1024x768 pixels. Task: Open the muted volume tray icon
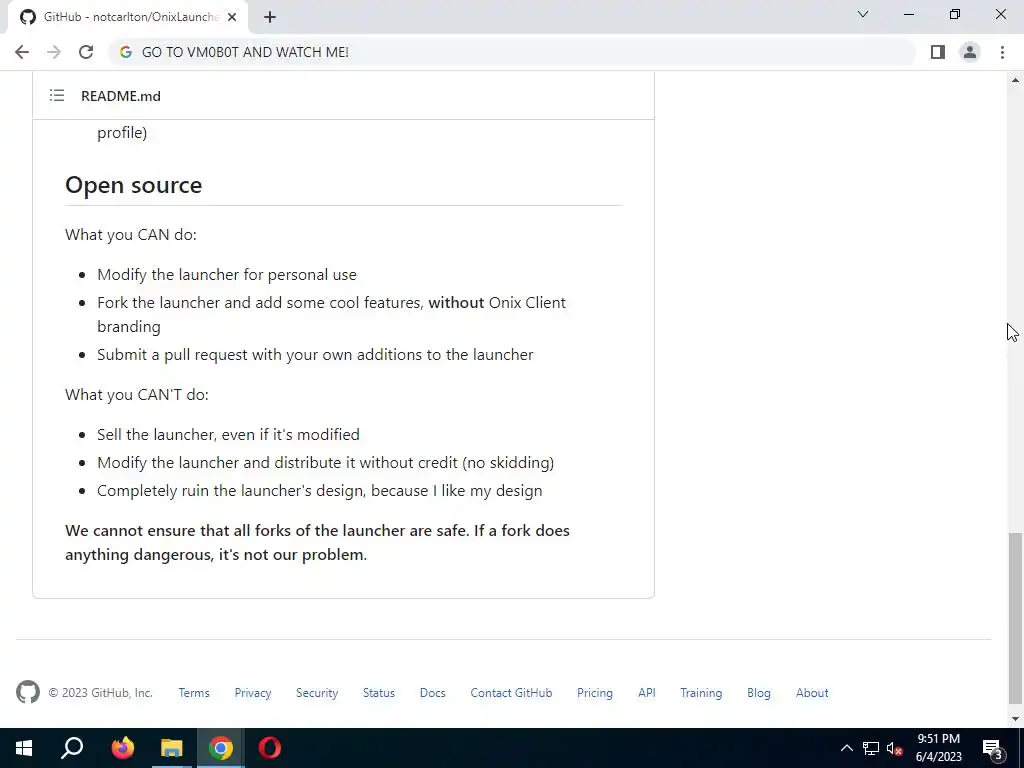click(x=895, y=748)
